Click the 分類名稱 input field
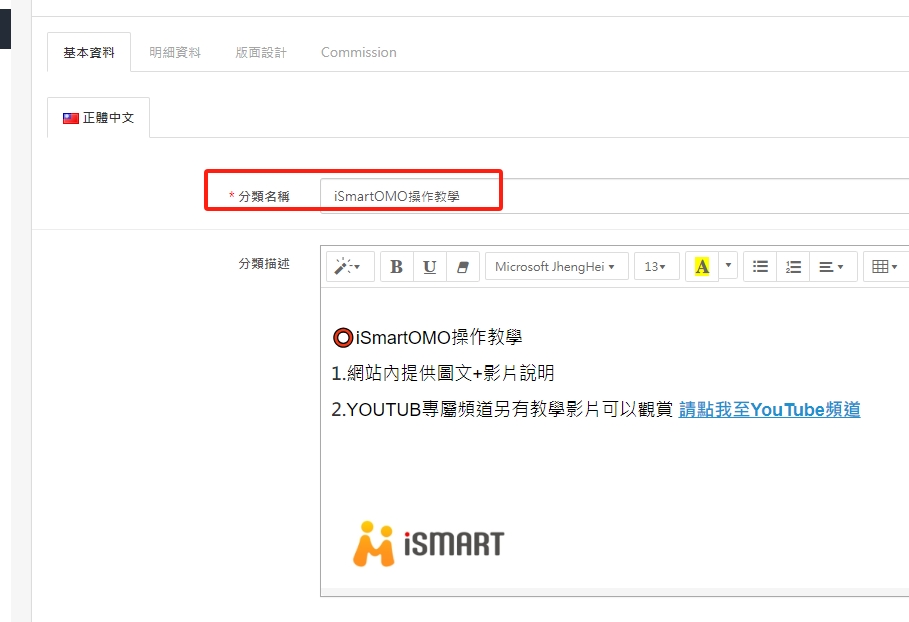 coord(615,196)
